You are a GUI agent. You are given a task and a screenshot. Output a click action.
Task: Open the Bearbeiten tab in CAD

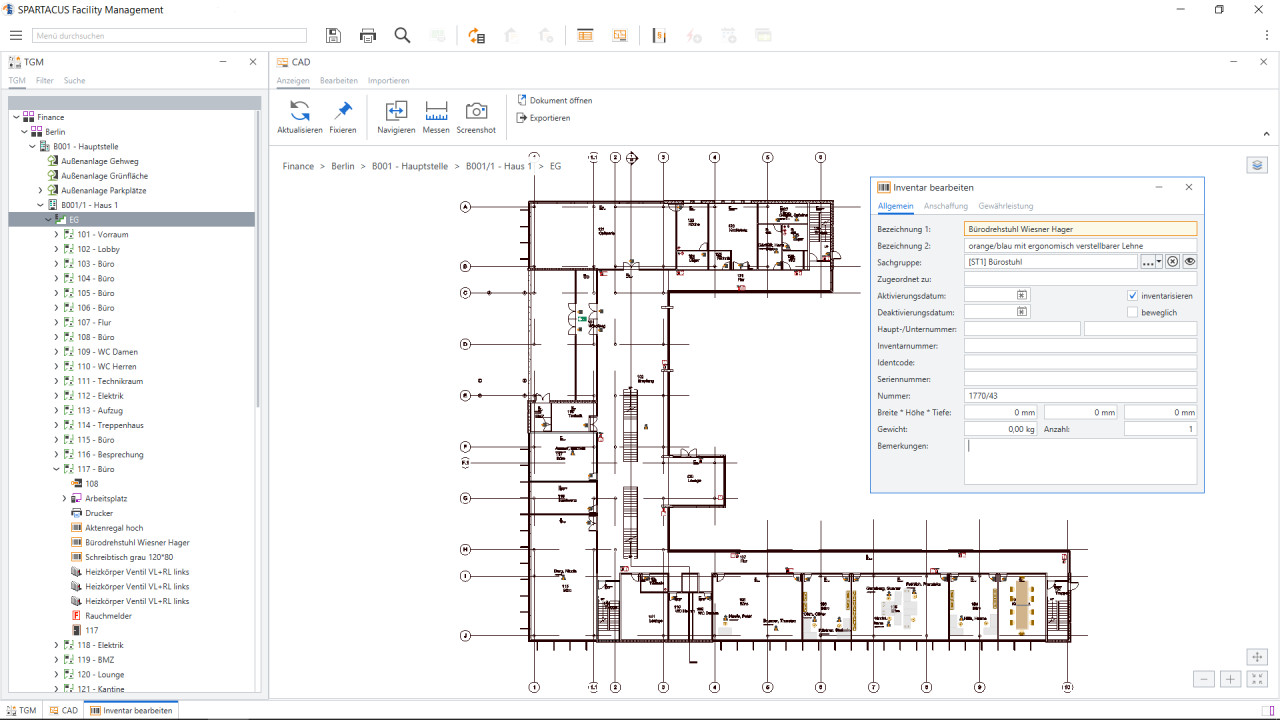point(338,81)
